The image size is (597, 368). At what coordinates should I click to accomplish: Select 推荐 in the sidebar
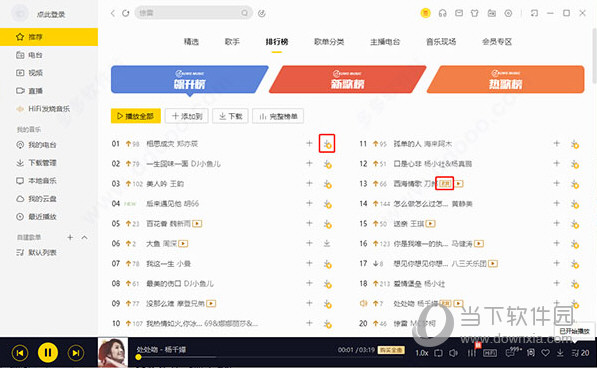click(49, 37)
